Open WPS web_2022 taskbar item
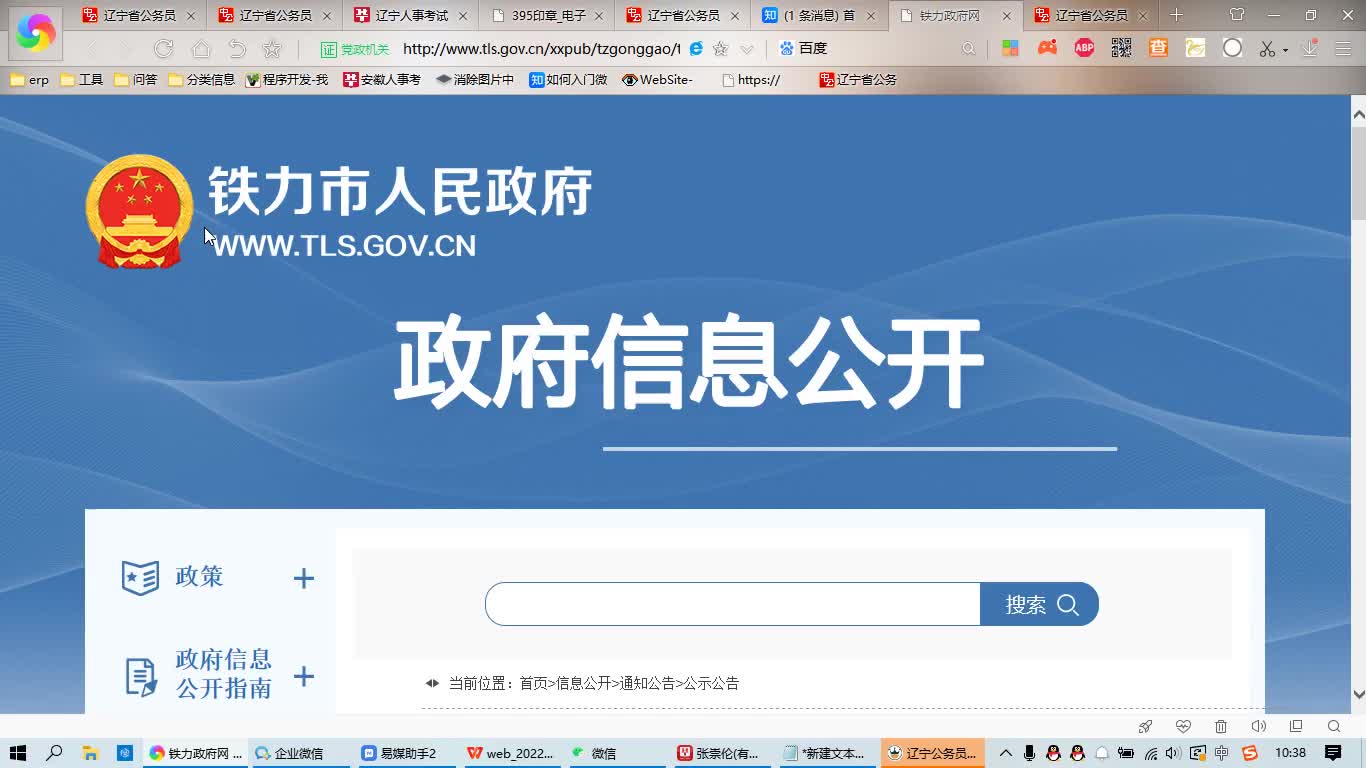The height and width of the screenshot is (768, 1366). [x=512, y=753]
